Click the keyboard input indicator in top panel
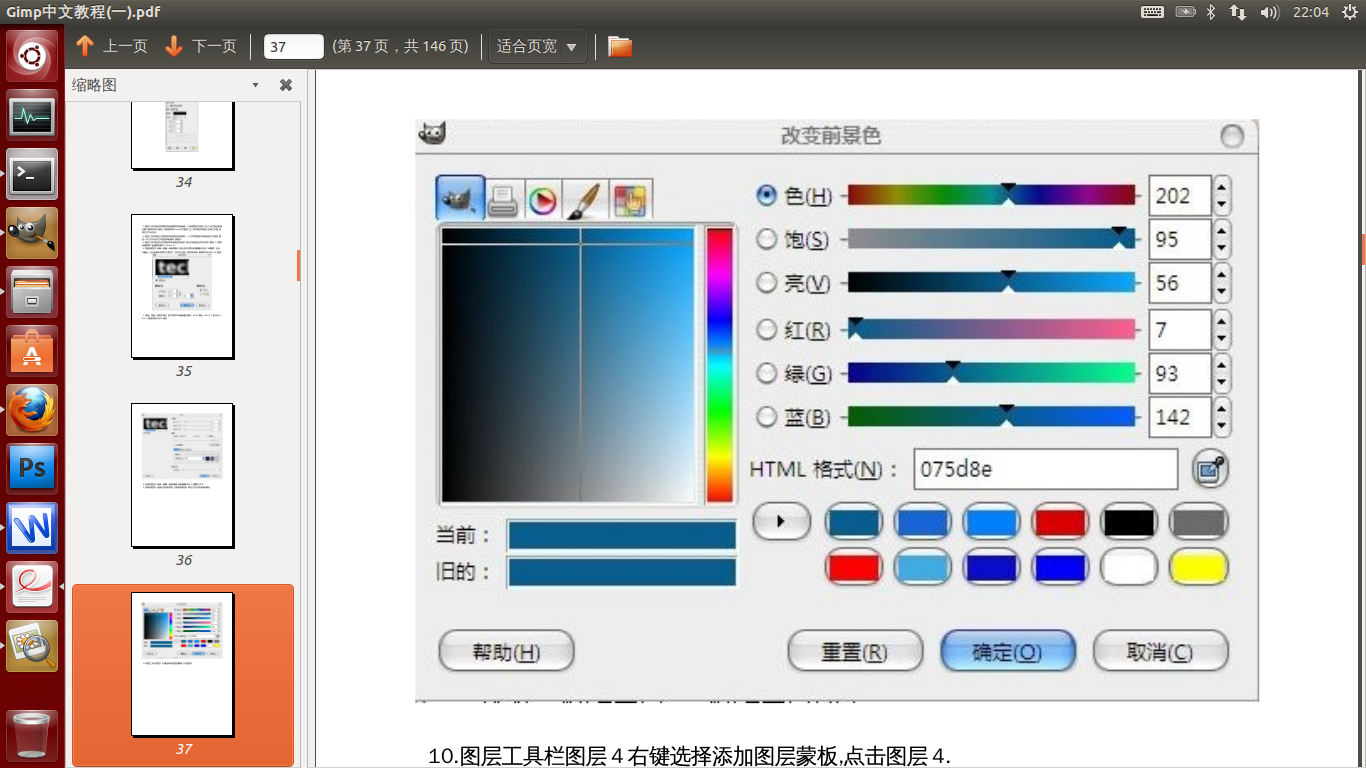The width and height of the screenshot is (1366, 768). tap(1152, 12)
